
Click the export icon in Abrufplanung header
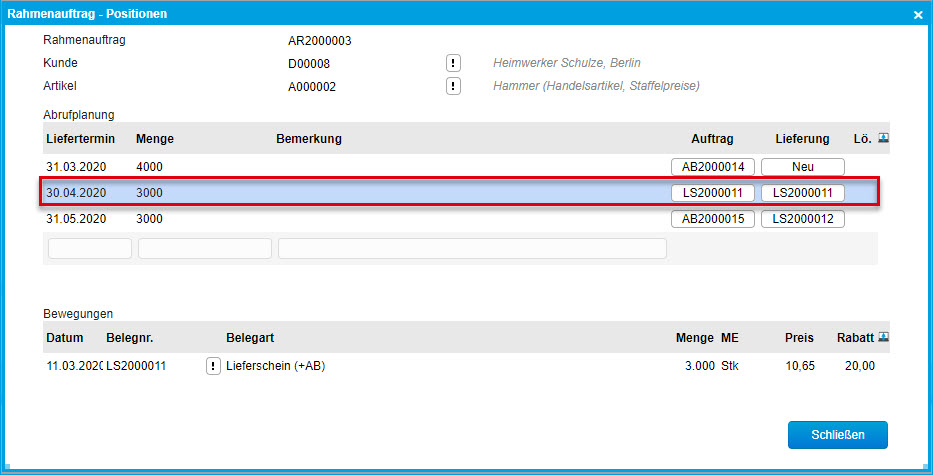[884, 138]
